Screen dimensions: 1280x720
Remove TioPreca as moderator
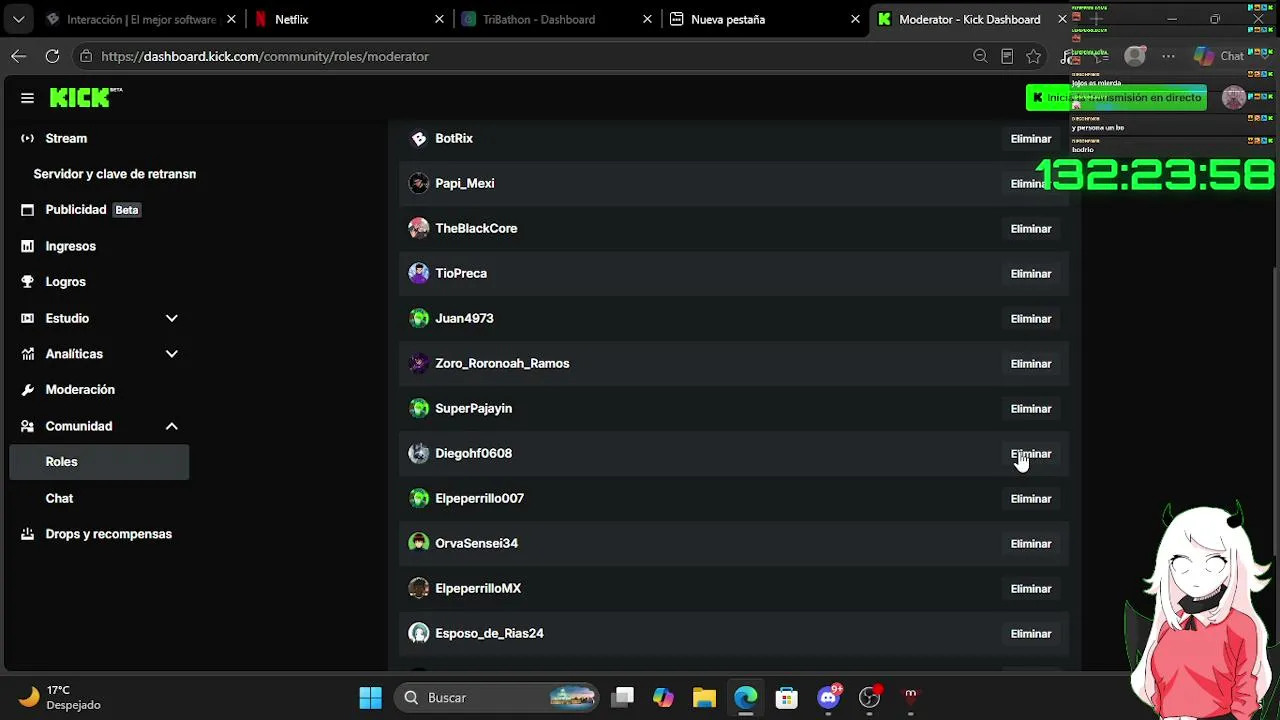pyautogui.click(x=1031, y=274)
